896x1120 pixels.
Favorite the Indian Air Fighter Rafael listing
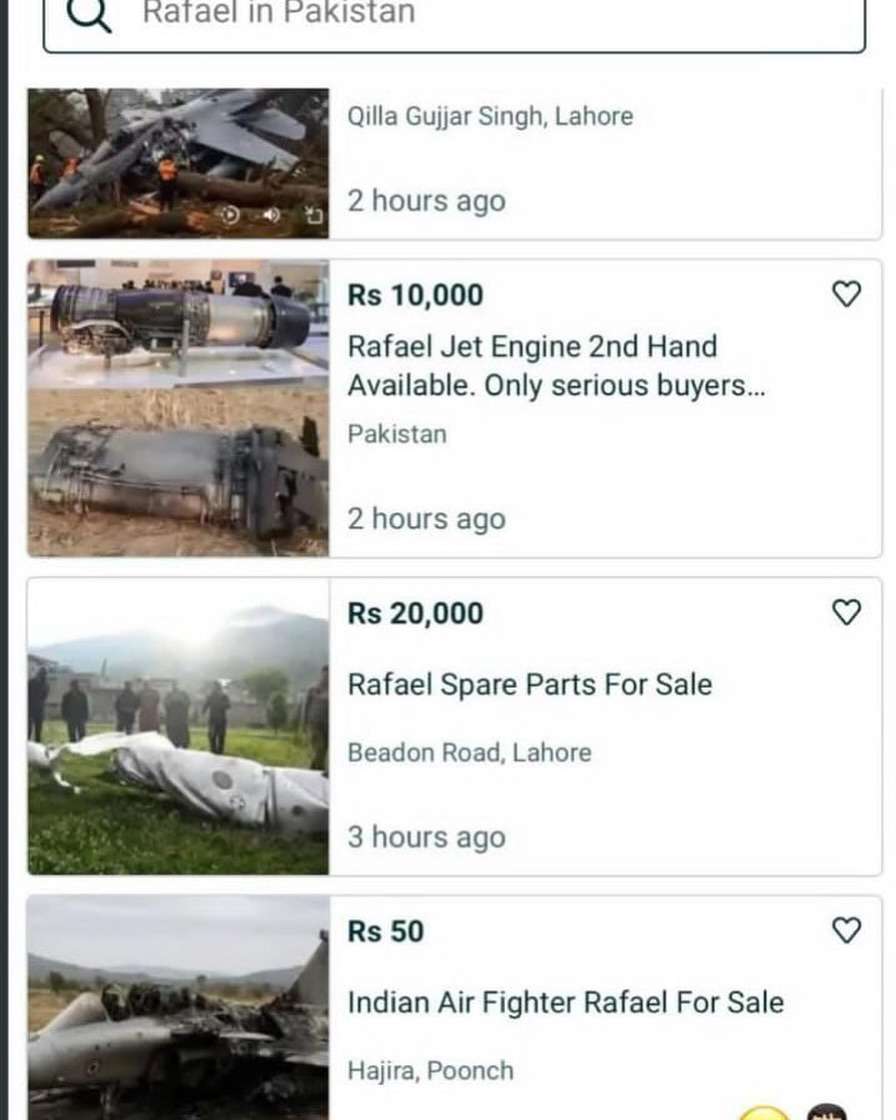(846, 930)
